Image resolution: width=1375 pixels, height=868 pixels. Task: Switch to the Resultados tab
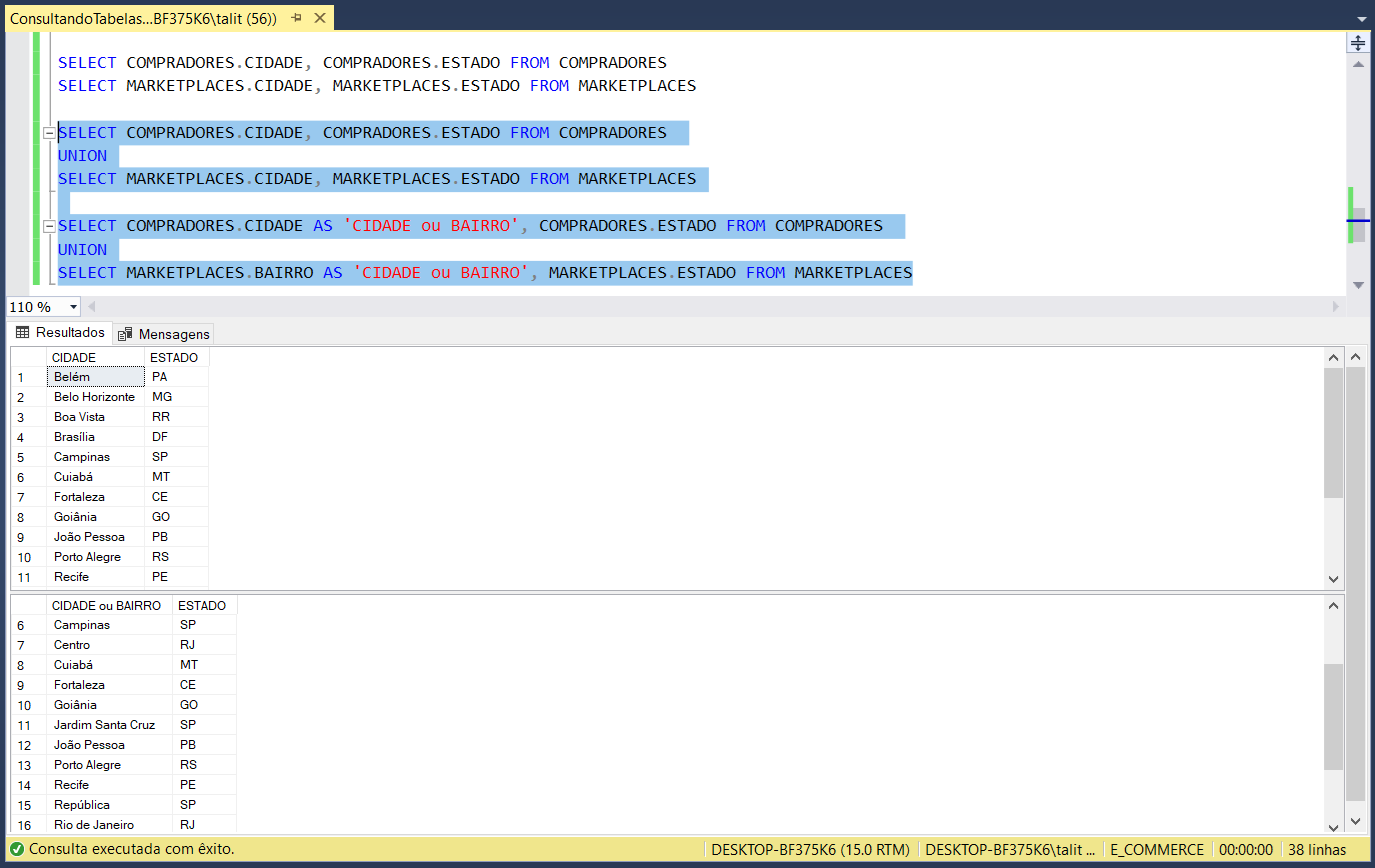coord(60,333)
